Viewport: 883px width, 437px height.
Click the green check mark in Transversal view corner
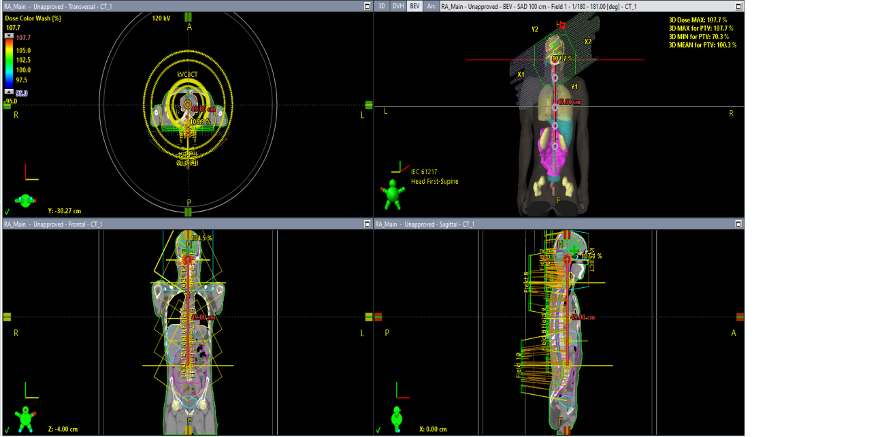point(7,211)
